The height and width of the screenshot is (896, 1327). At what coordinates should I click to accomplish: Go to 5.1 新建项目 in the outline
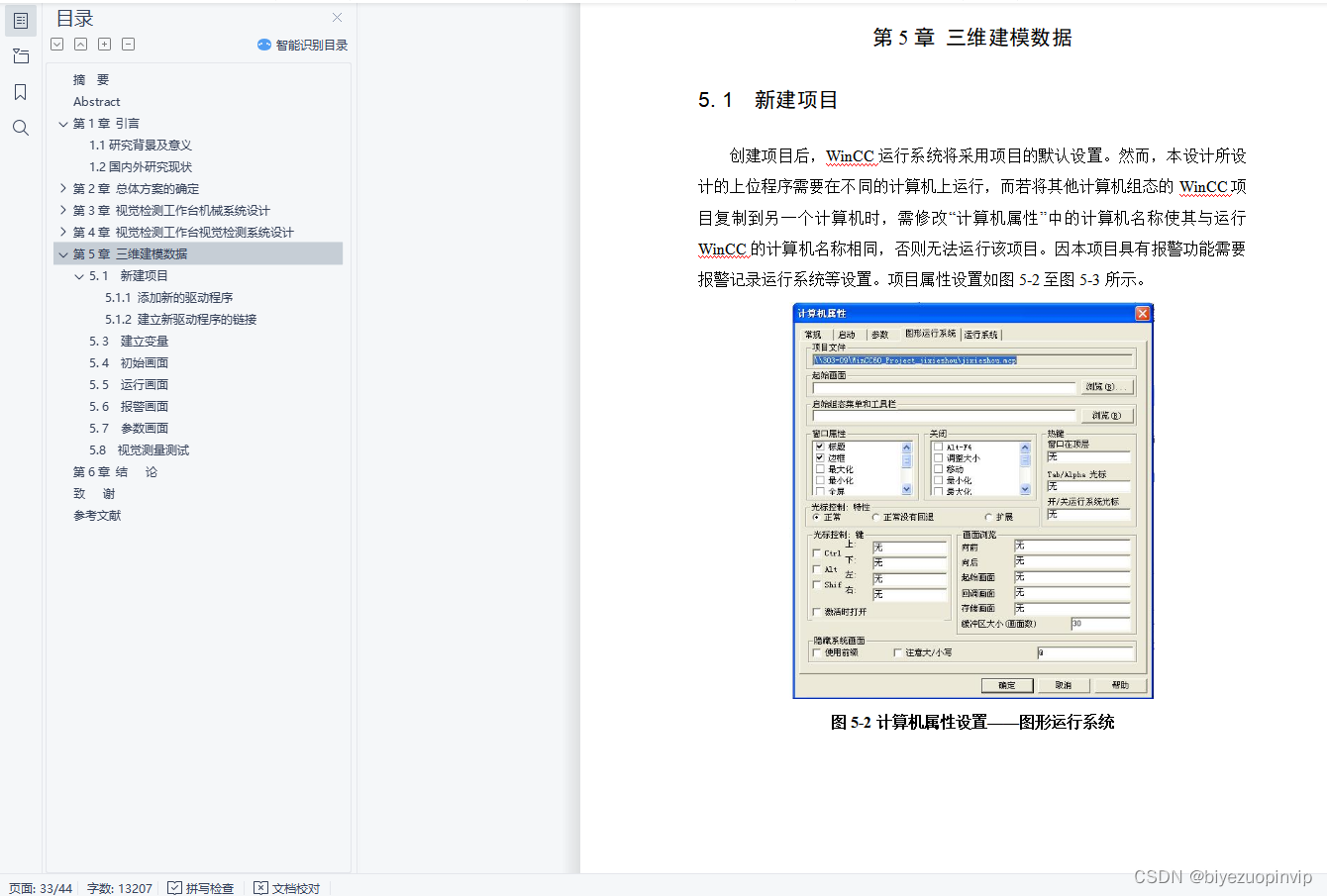click(128, 276)
